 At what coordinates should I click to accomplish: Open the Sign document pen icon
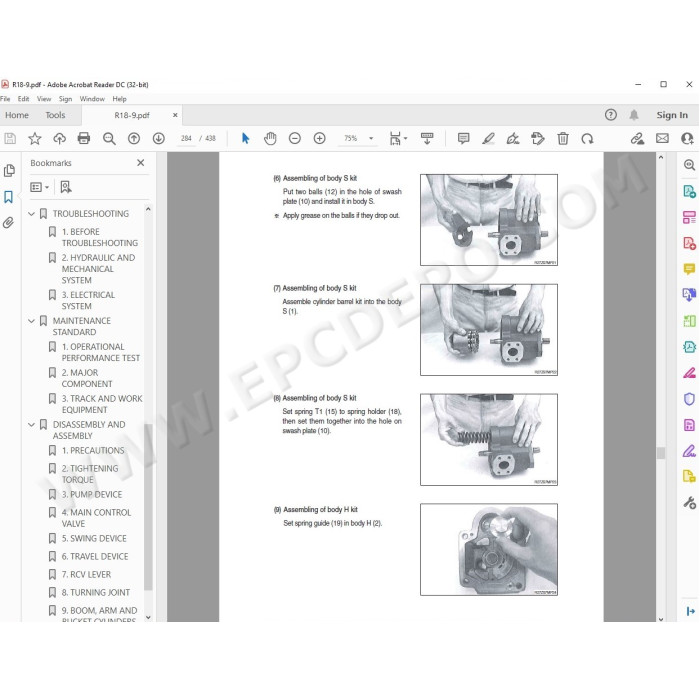(513, 138)
